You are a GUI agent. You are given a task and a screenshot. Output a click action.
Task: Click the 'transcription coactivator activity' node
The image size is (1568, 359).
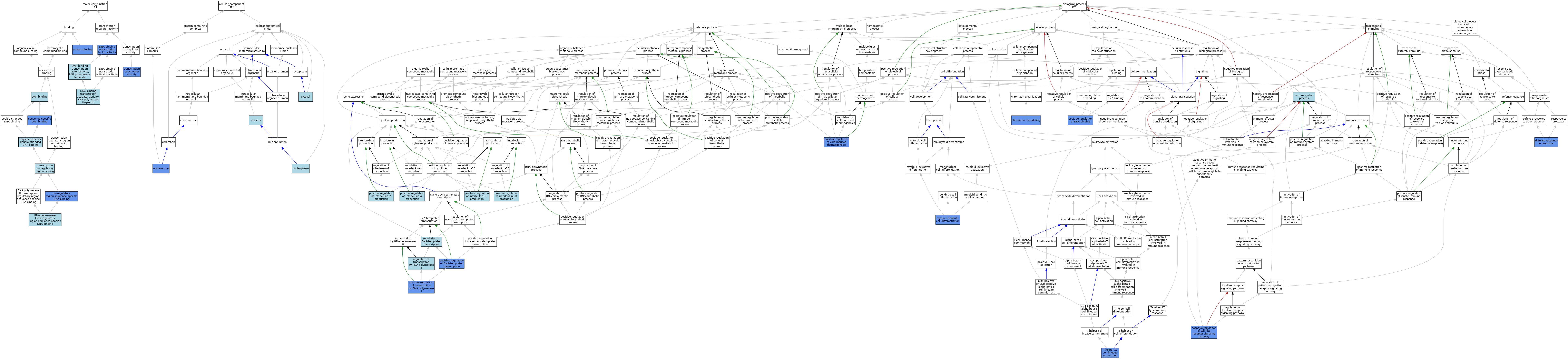click(x=131, y=72)
